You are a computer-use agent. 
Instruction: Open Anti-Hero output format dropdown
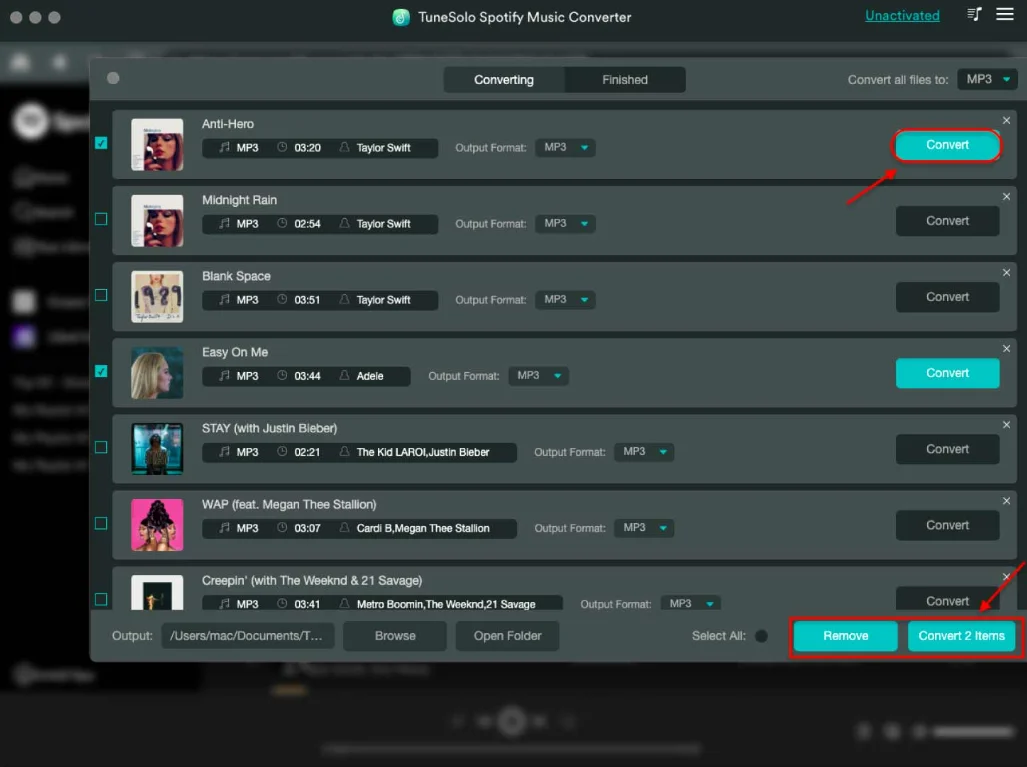pyautogui.click(x=565, y=147)
